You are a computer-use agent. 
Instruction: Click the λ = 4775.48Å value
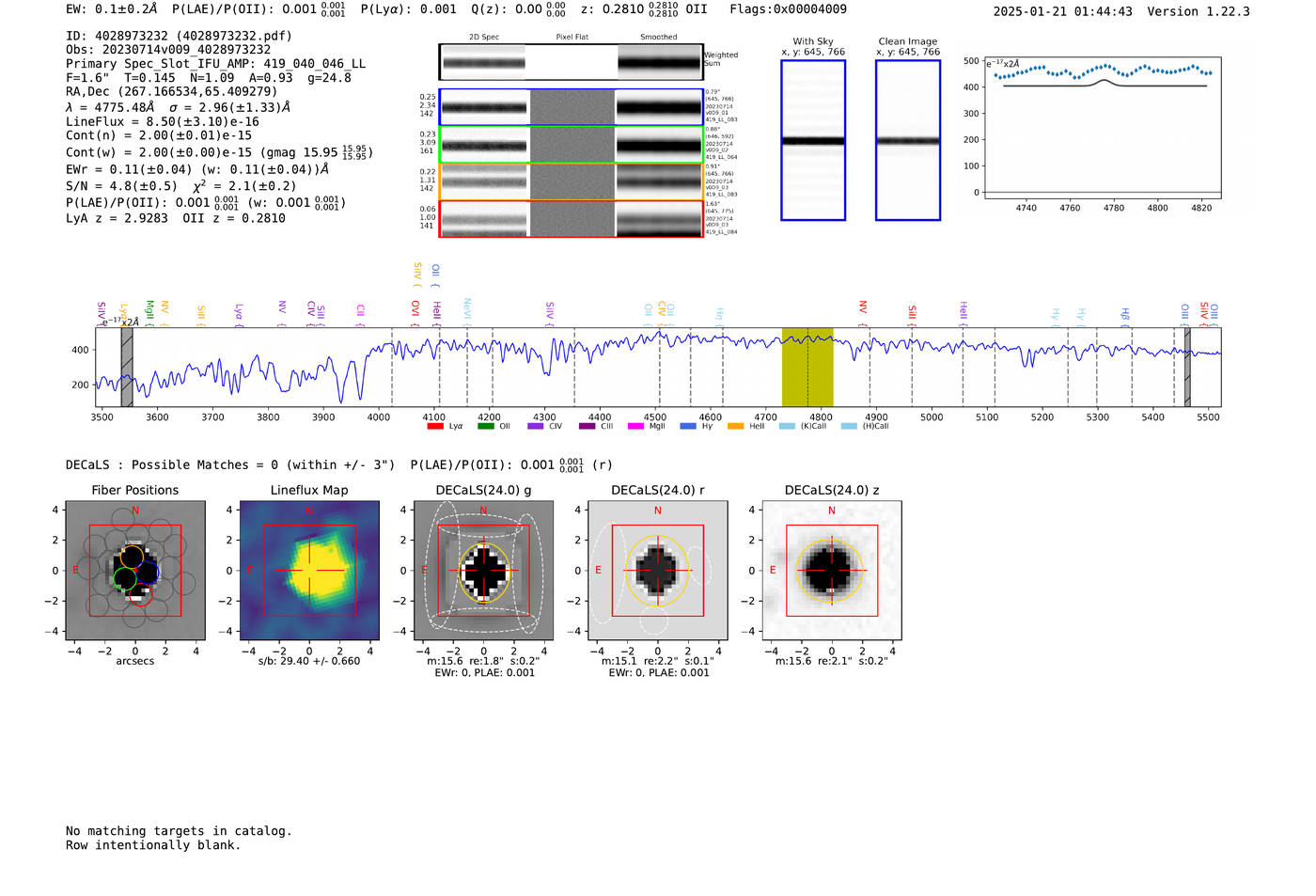tap(110, 107)
